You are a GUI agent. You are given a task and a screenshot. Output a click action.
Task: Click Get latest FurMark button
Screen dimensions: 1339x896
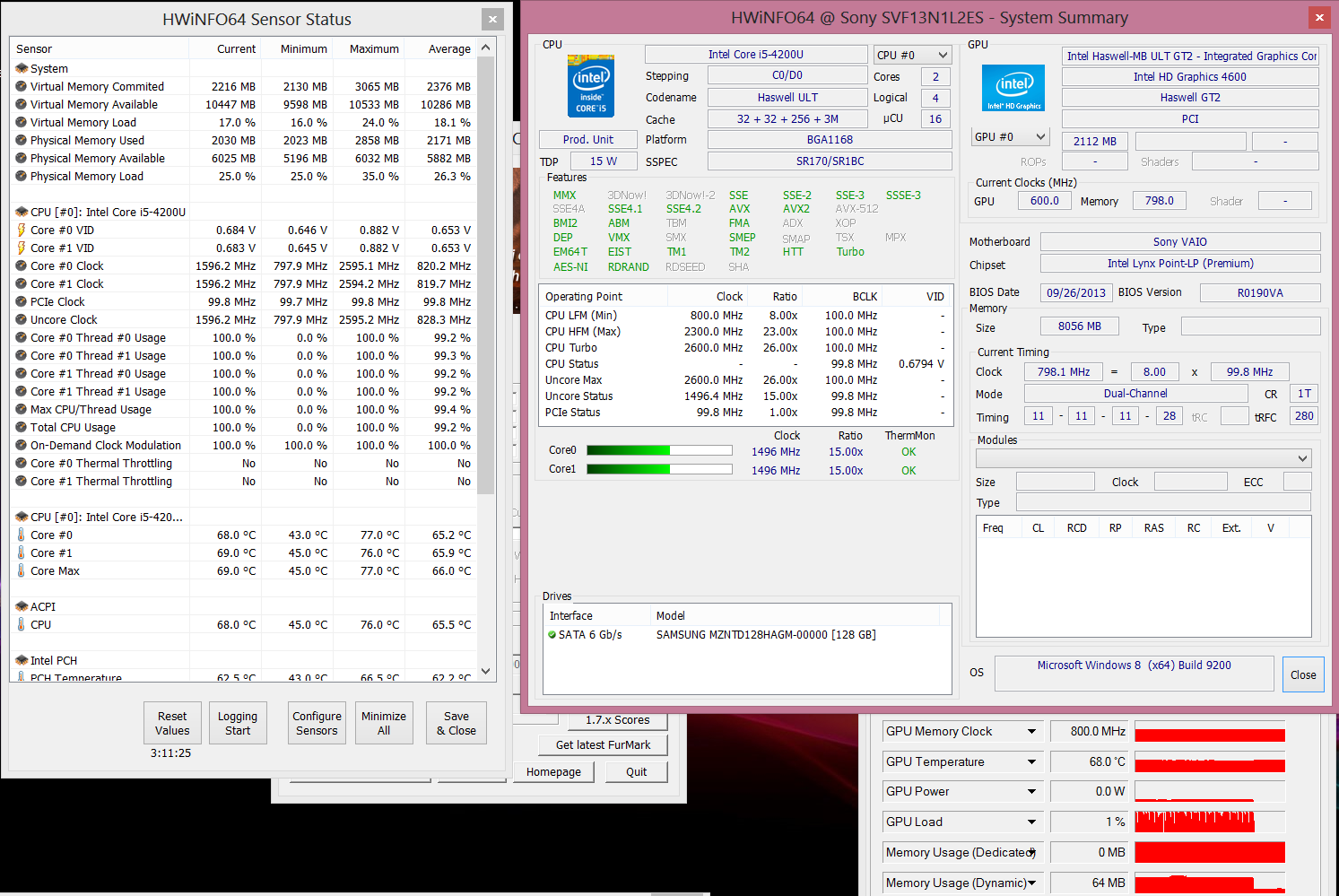tap(603, 745)
